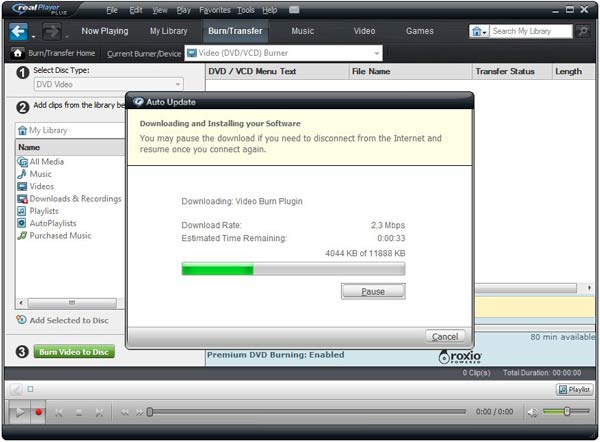Mute audio with the speaker icon
Viewport: 600px width, 442px height.
532,412
